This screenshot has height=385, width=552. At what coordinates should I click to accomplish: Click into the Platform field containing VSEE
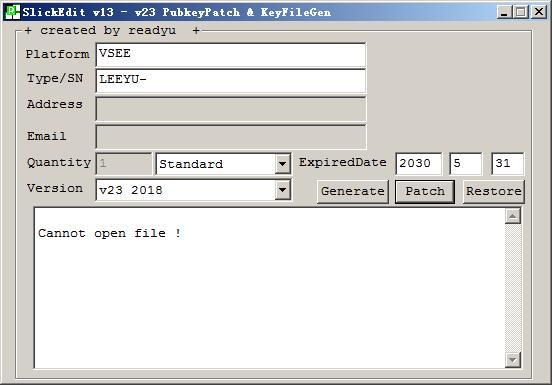[231, 55]
